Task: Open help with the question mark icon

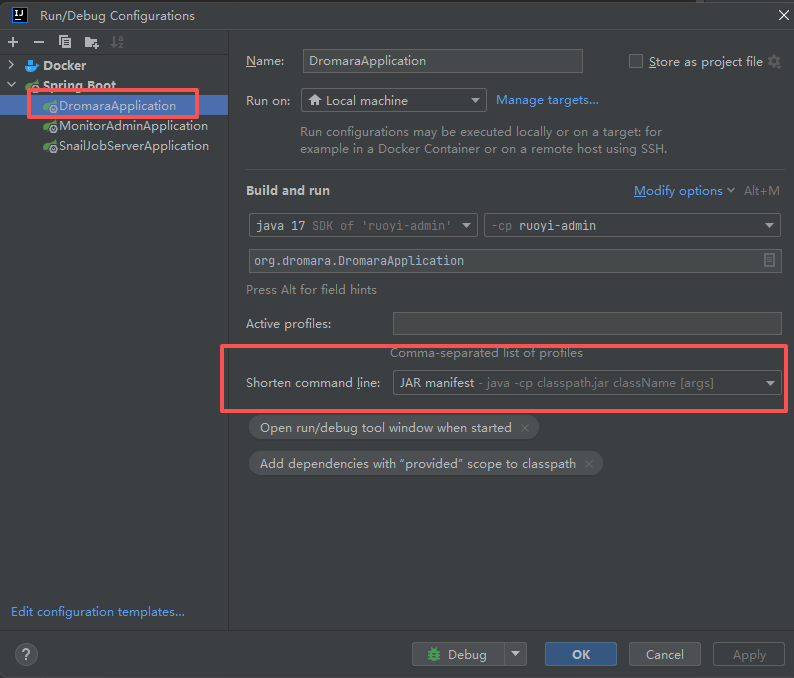Action: pos(27,655)
